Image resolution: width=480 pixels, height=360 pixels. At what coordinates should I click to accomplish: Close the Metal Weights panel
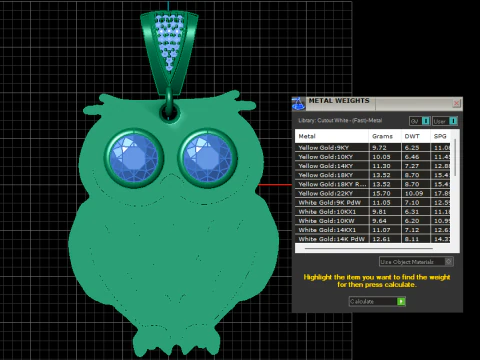(456, 103)
